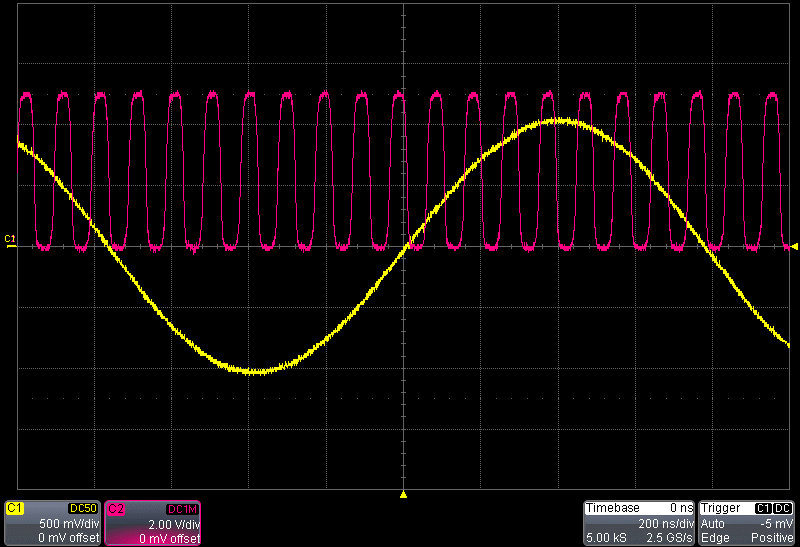Click the Trigger C1 source badge
Viewport: 800px width, 547px height.
[x=763, y=508]
